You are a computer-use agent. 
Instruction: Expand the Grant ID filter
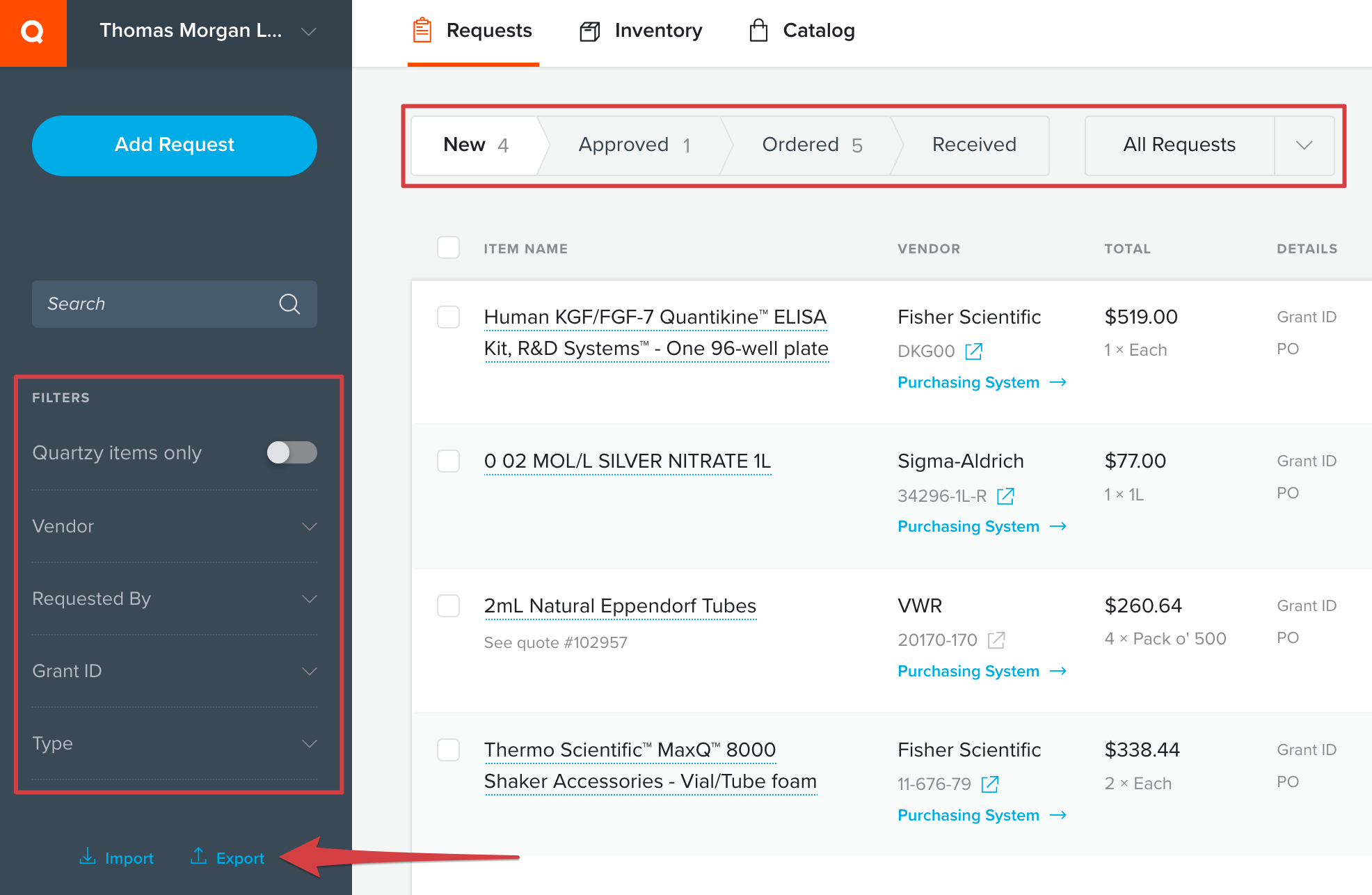[175, 671]
